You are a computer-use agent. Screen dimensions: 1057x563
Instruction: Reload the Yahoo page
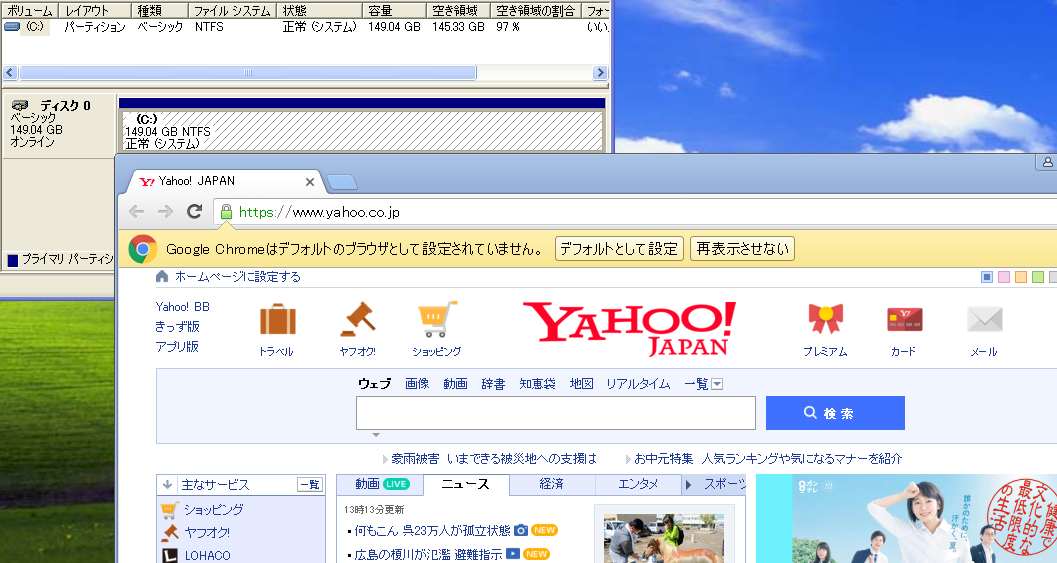coord(195,212)
